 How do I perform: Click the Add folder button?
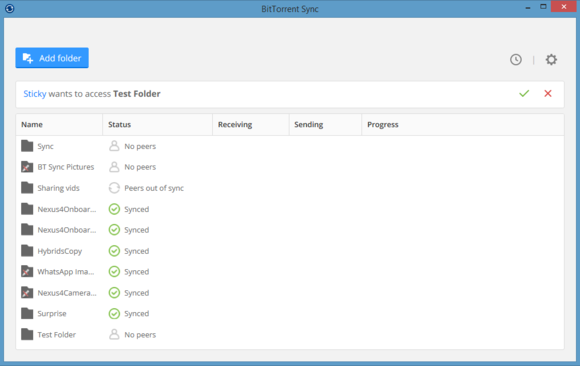(52, 58)
